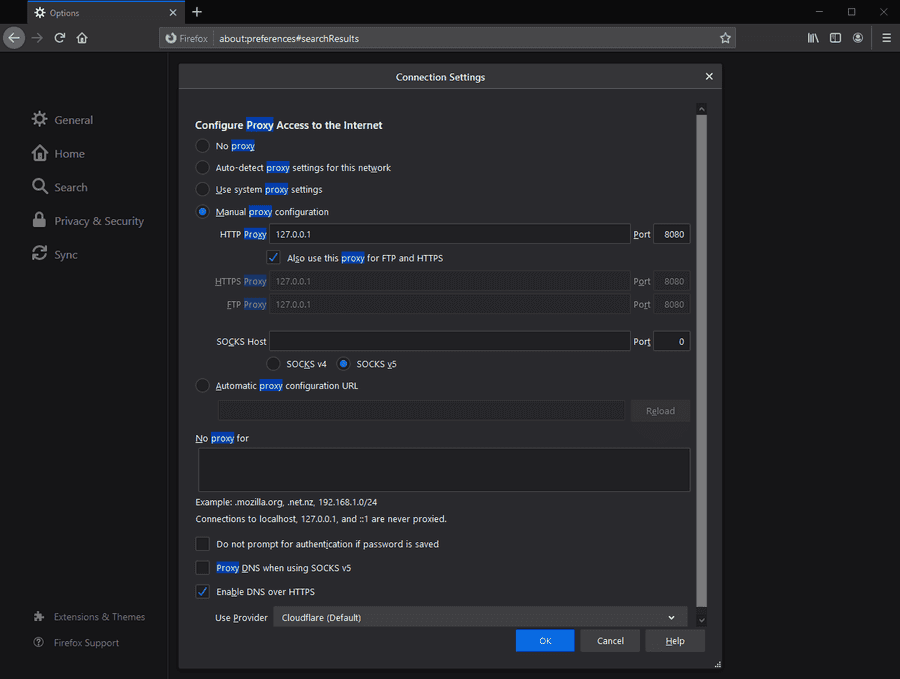This screenshot has width=900, height=679.
Task: Open the hamburger application menu
Action: pos(886,38)
